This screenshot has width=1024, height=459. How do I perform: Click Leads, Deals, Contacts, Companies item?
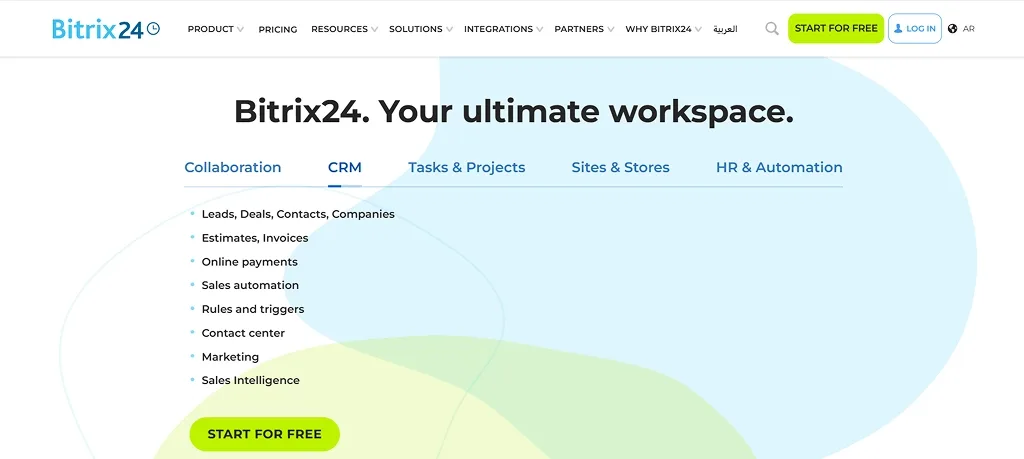[298, 214]
